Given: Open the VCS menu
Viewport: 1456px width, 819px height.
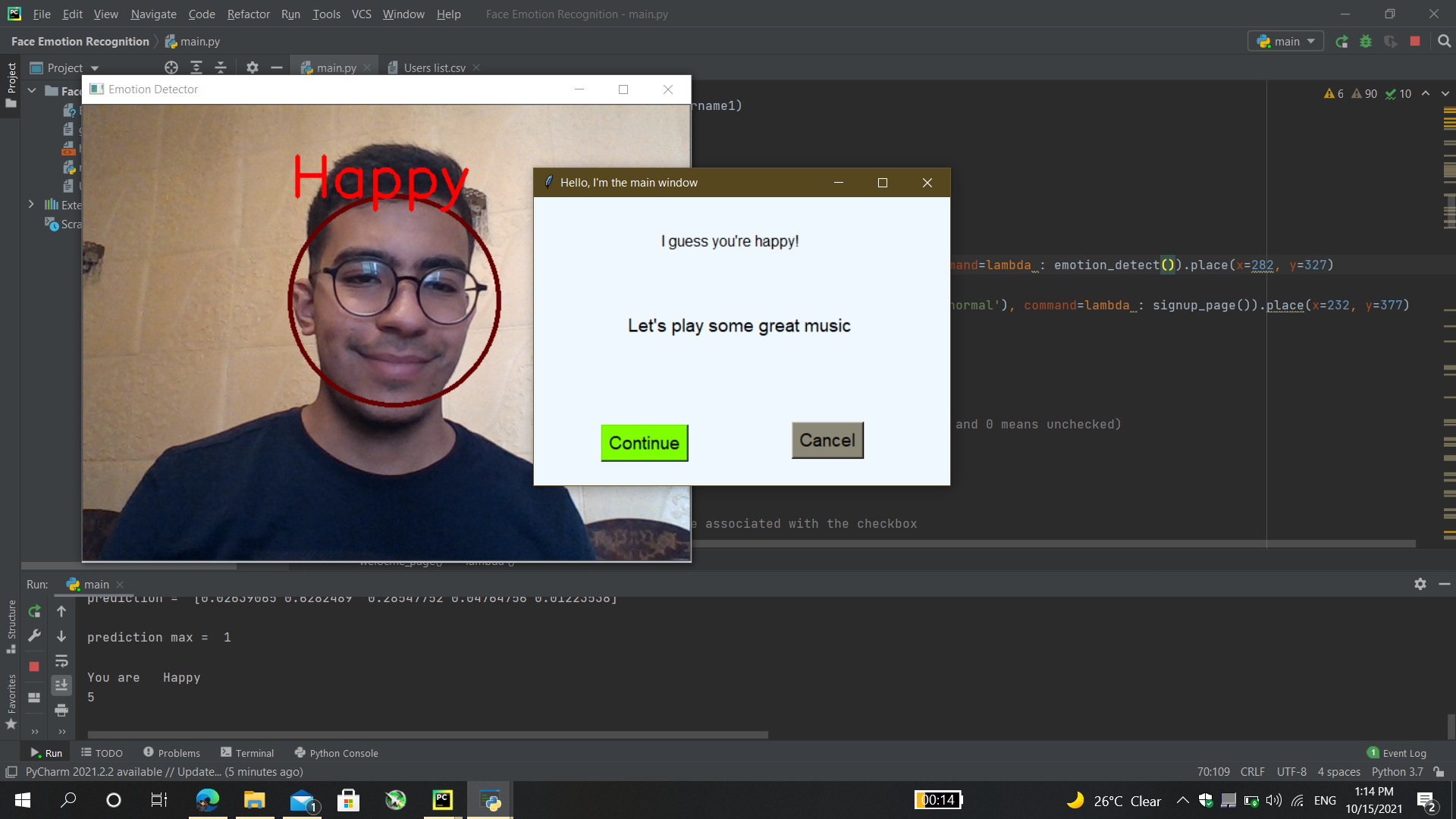Looking at the screenshot, I should pos(362,14).
